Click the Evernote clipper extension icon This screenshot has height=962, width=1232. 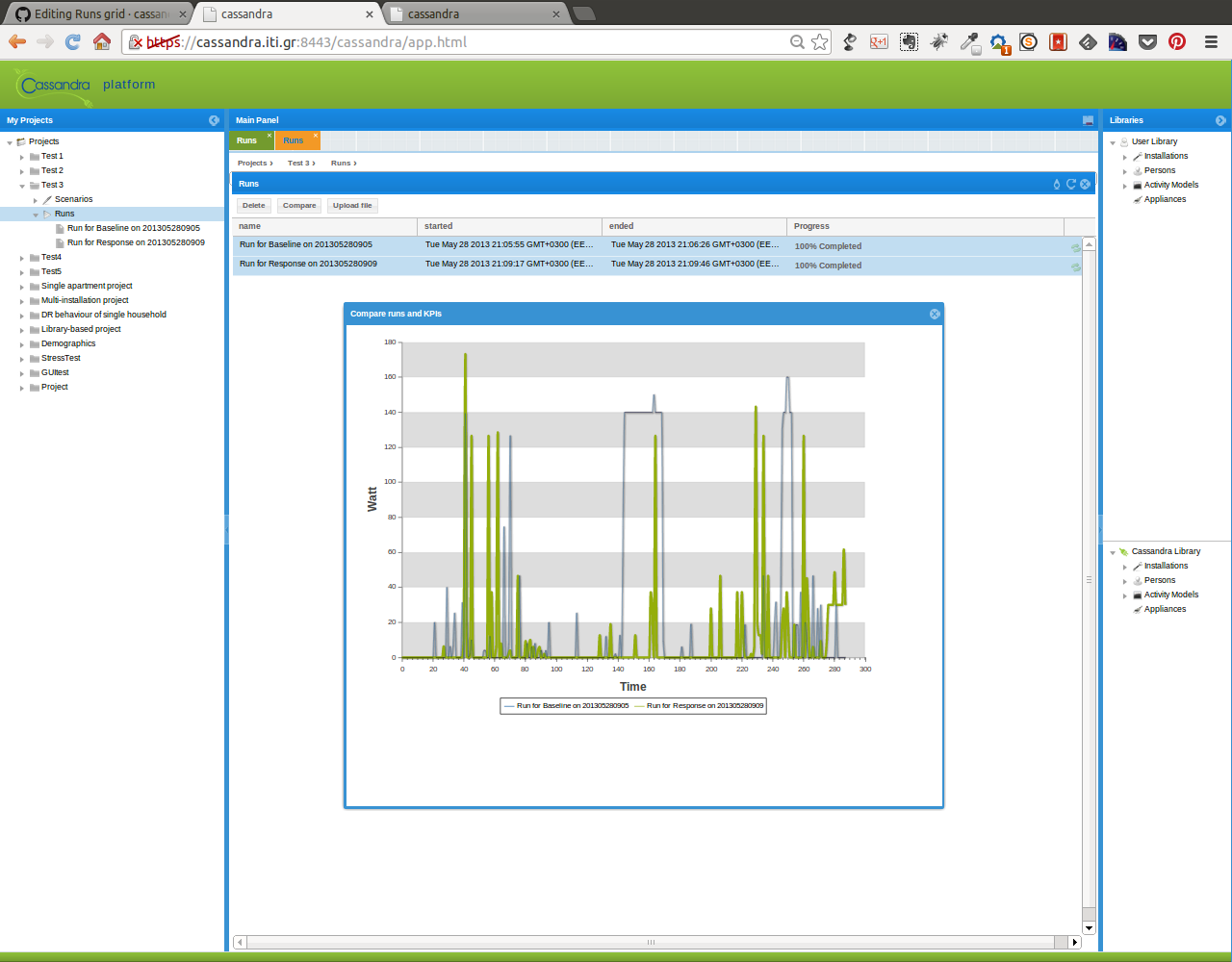point(909,41)
